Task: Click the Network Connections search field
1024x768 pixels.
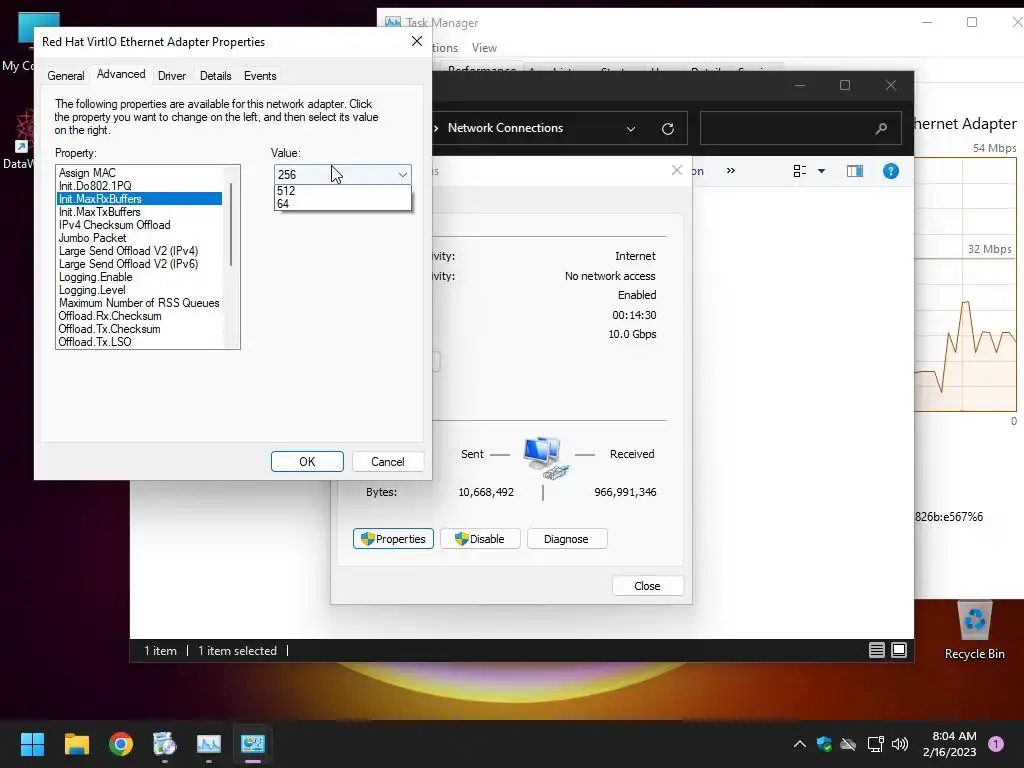Action: point(801,128)
